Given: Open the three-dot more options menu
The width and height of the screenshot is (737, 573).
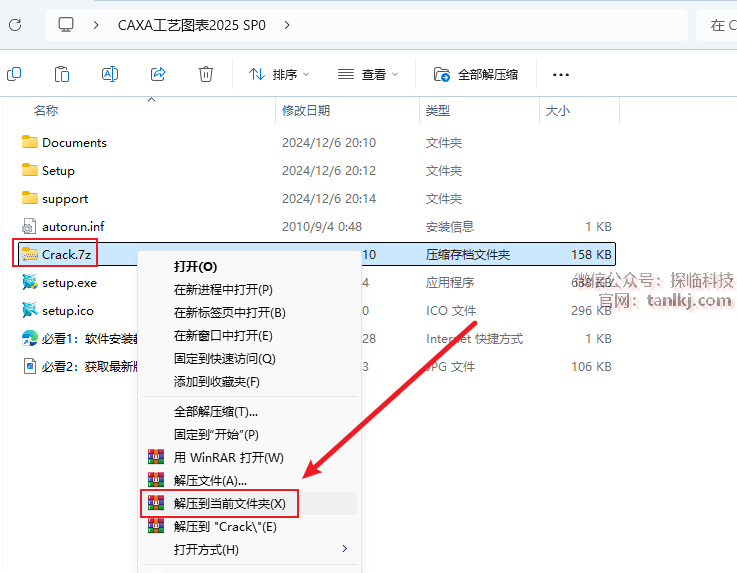Looking at the screenshot, I should coord(560,74).
